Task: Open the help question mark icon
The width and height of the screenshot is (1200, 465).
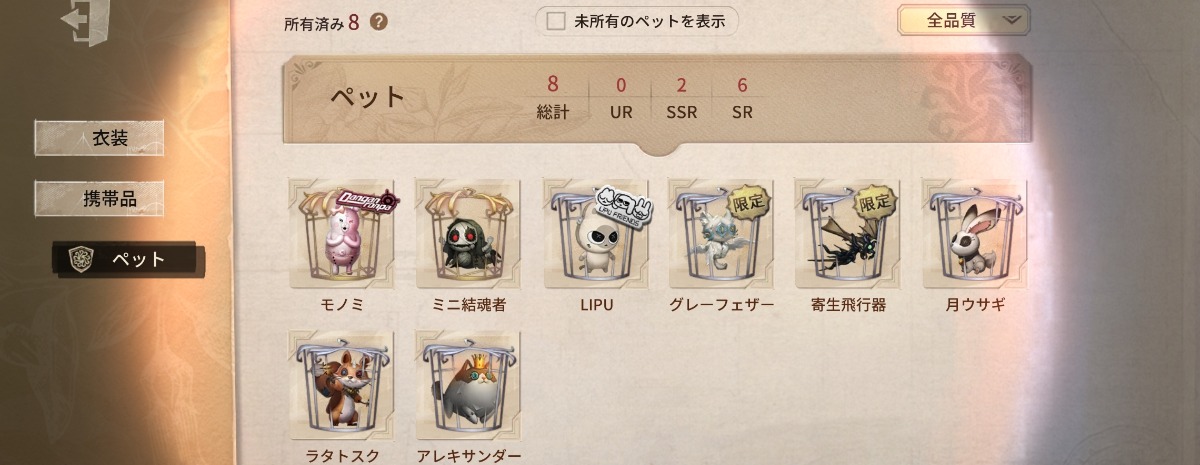Action: click(x=378, y=22)
